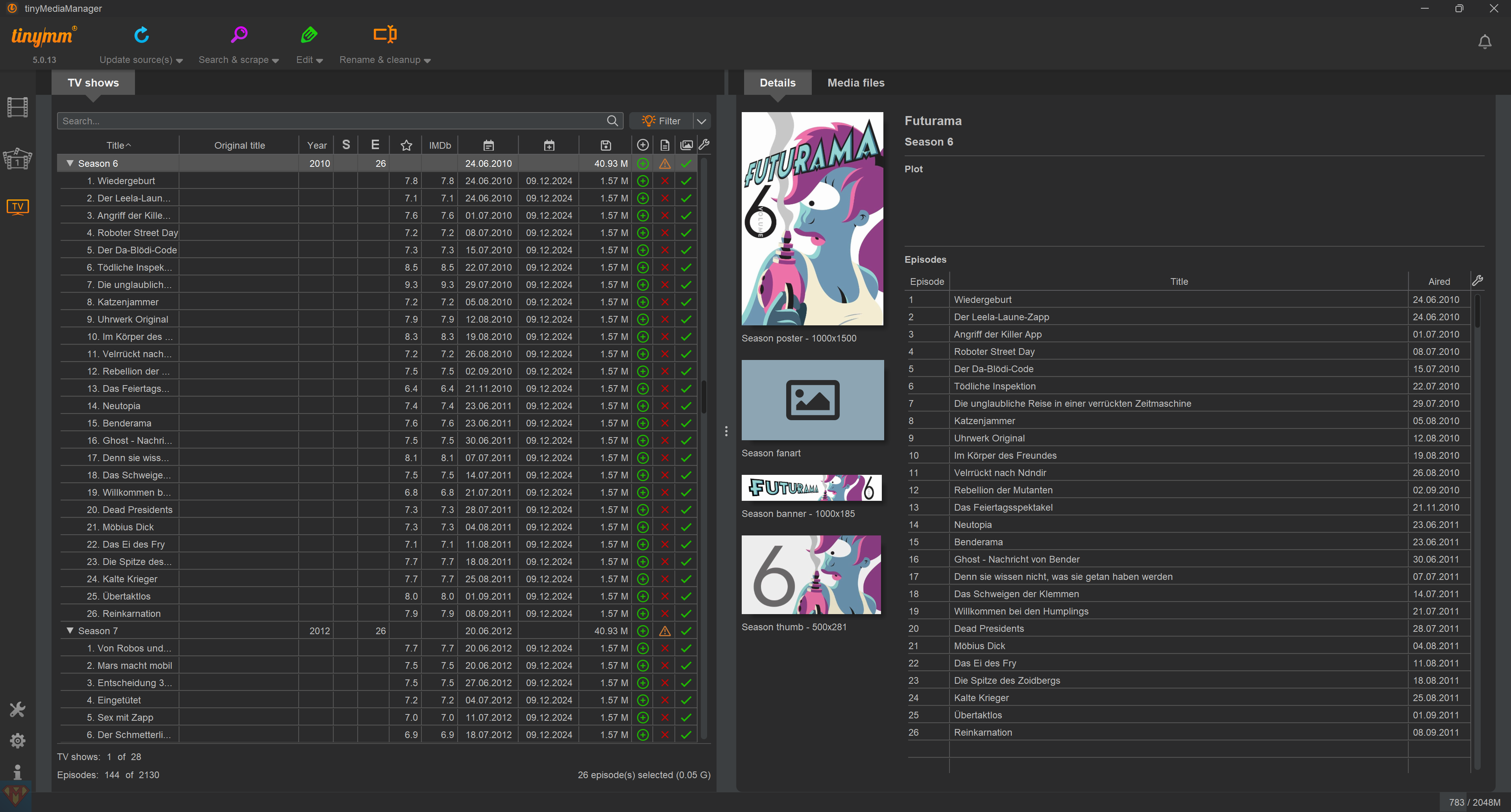1511x812 pixels.
Task: Open the Filter dropdown arrow
Action: 702,121
